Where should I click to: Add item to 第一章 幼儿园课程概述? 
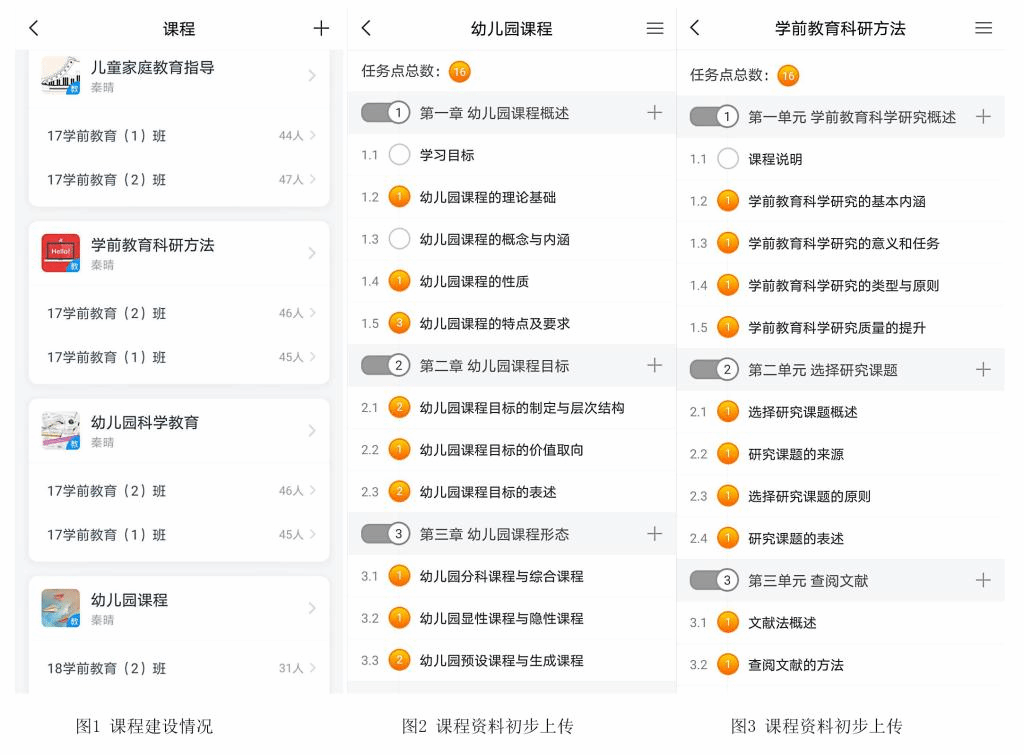pyautogui.click(x=655, y=113)
